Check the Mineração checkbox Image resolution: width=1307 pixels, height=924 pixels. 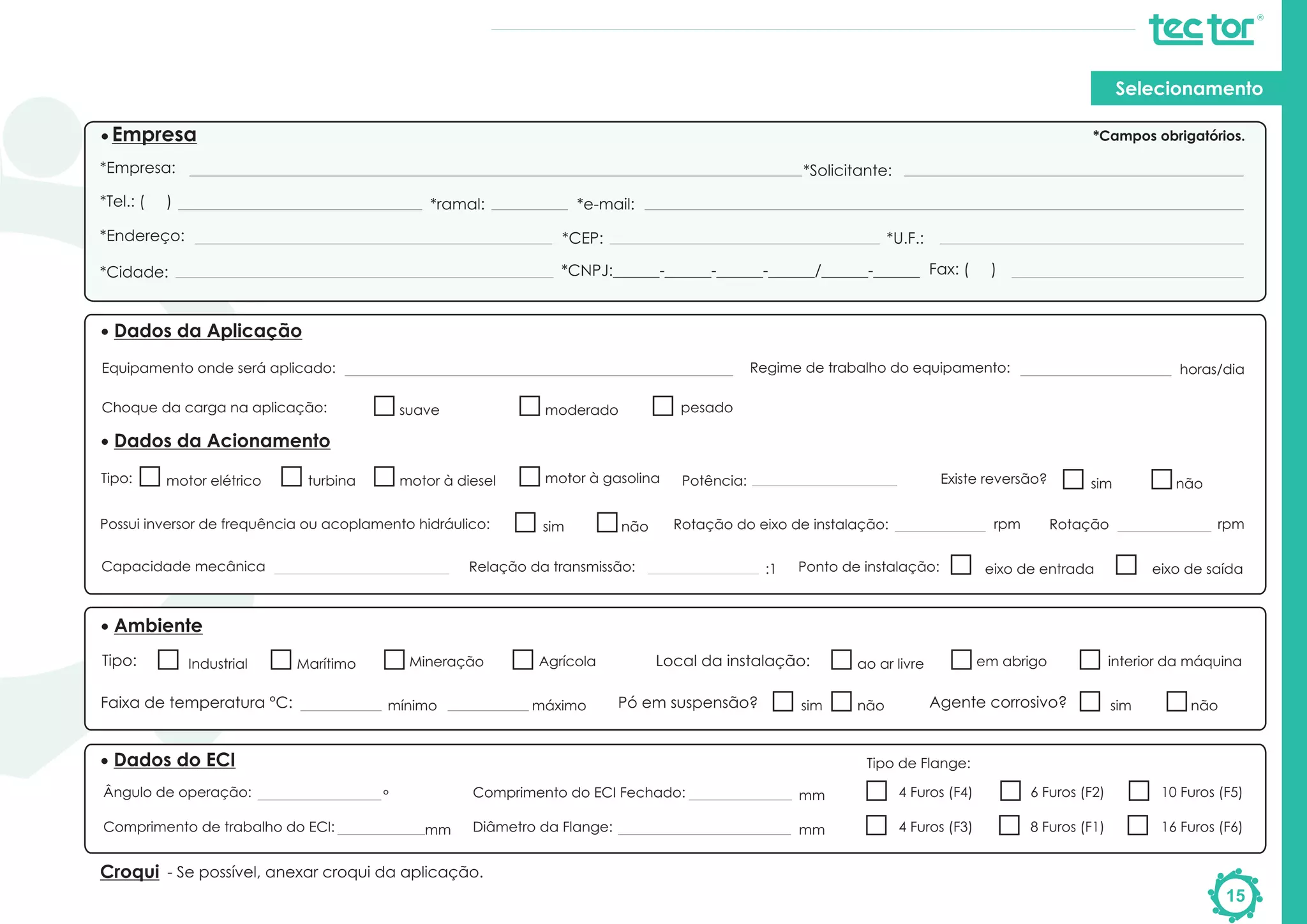[394, 660]
